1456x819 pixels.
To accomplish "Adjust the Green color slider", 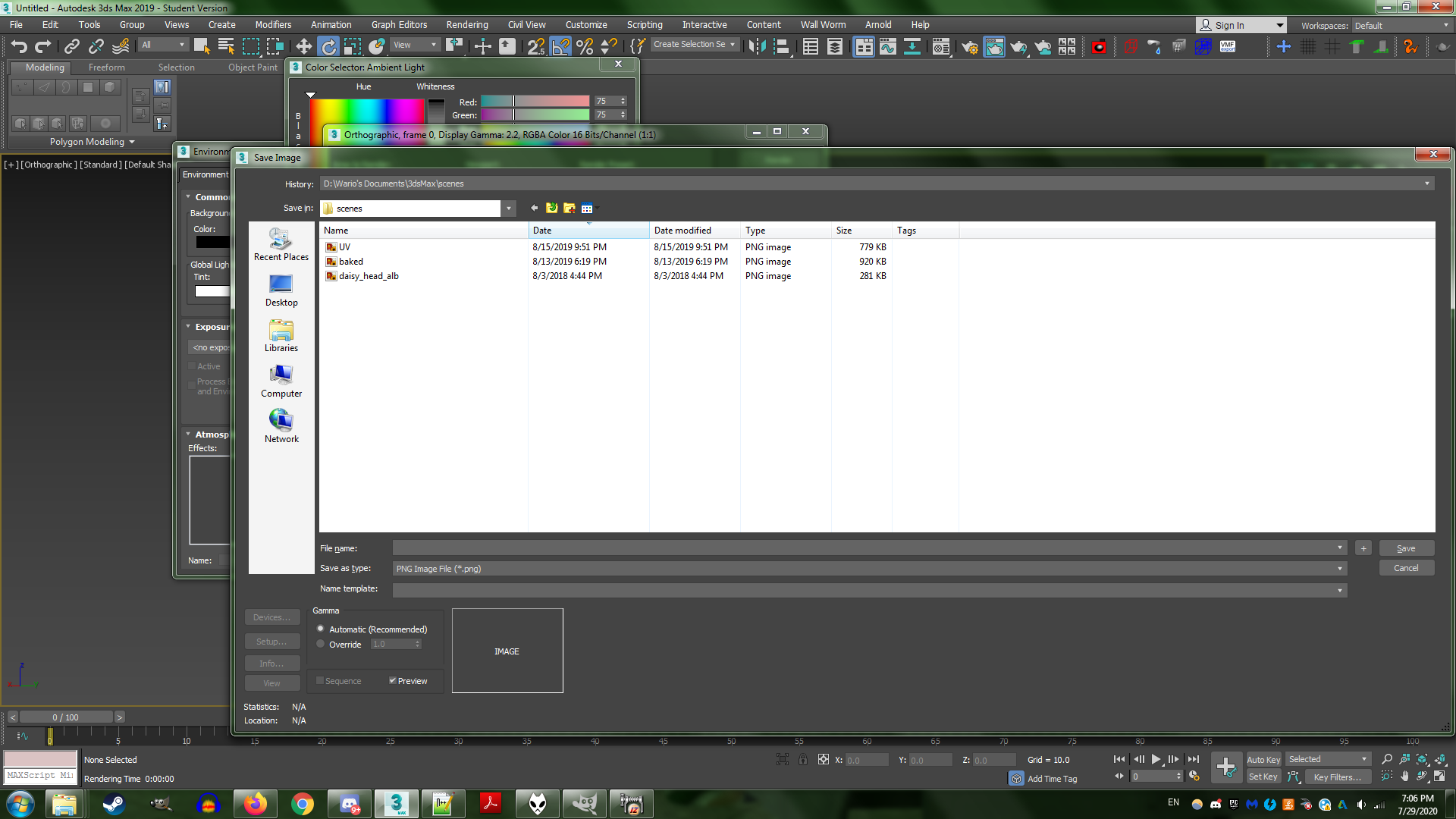I will [535, 115].
